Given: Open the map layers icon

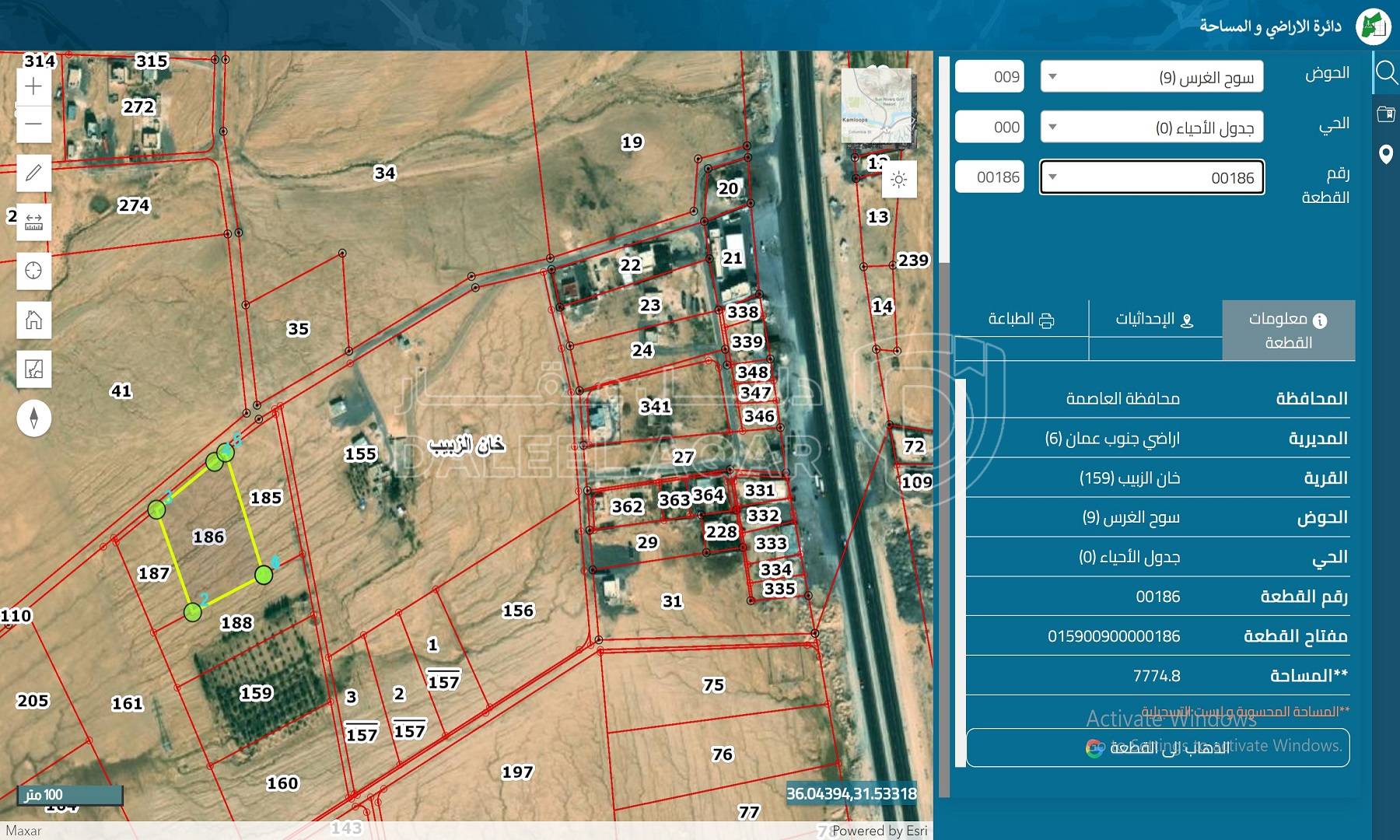Looking at the screenshot, I should 33,369.
